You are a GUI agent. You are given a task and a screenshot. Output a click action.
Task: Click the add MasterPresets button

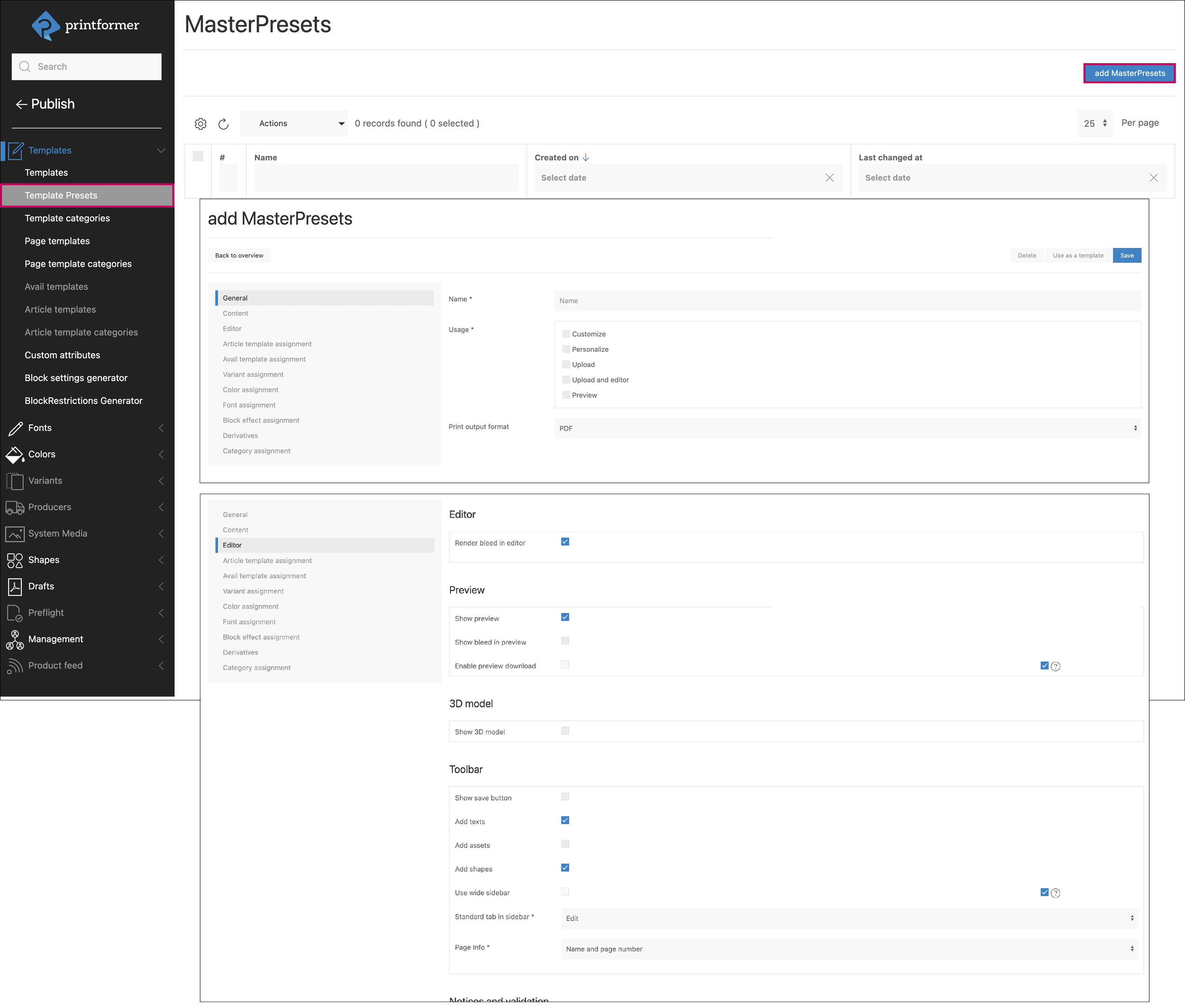pyautogui.click(x=1129, y=73)
